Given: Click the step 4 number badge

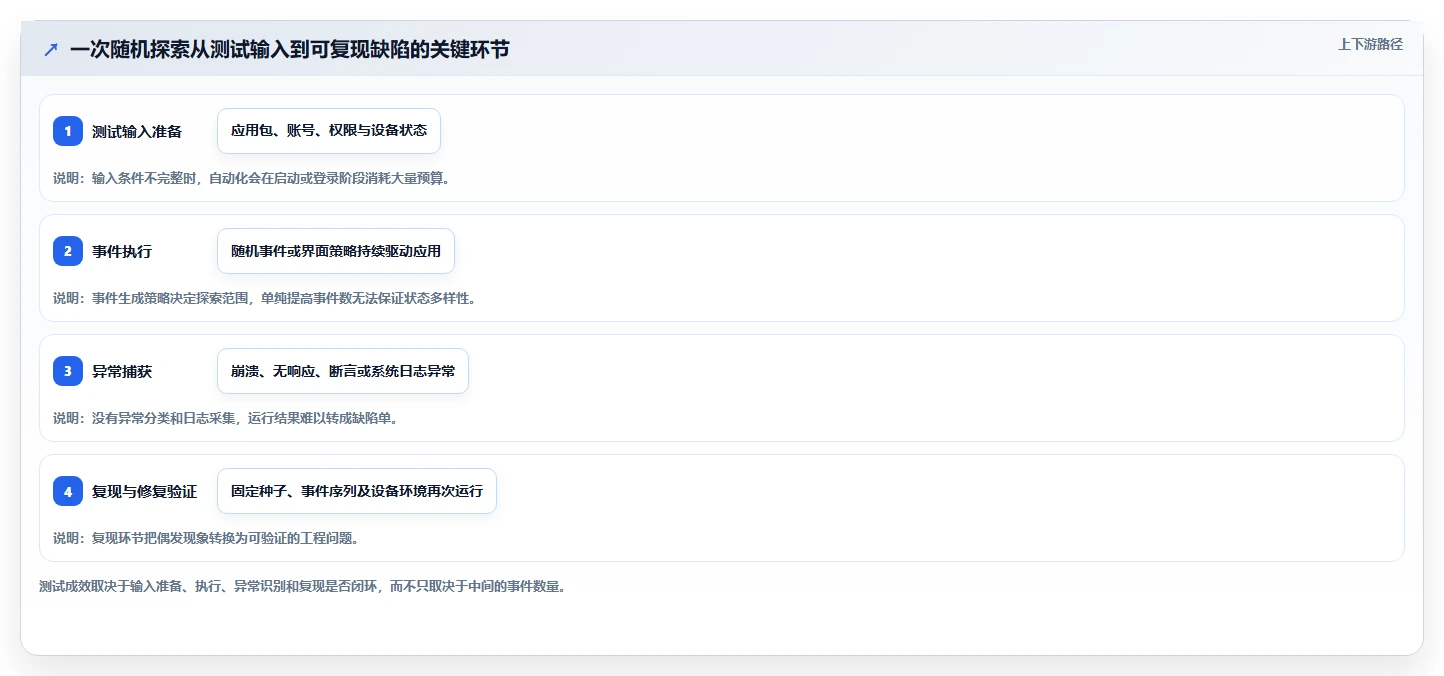Looking at the screenshot, I should coord(68,491).
